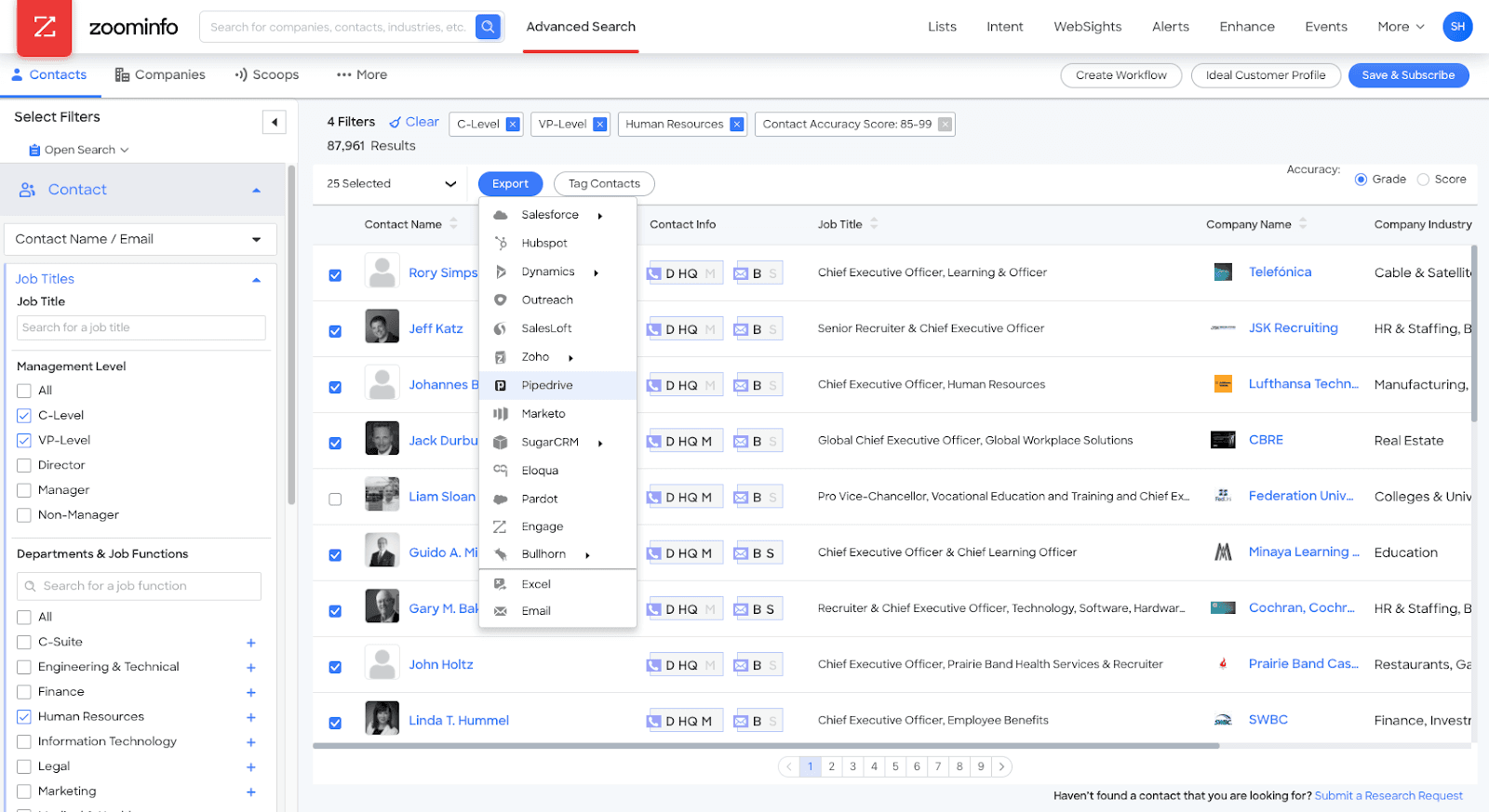Image resolution: width=1489 pixels, height=812 pixels.
Task: Click the Telefónica company logo icon
Action: (x=1224, y=272)
